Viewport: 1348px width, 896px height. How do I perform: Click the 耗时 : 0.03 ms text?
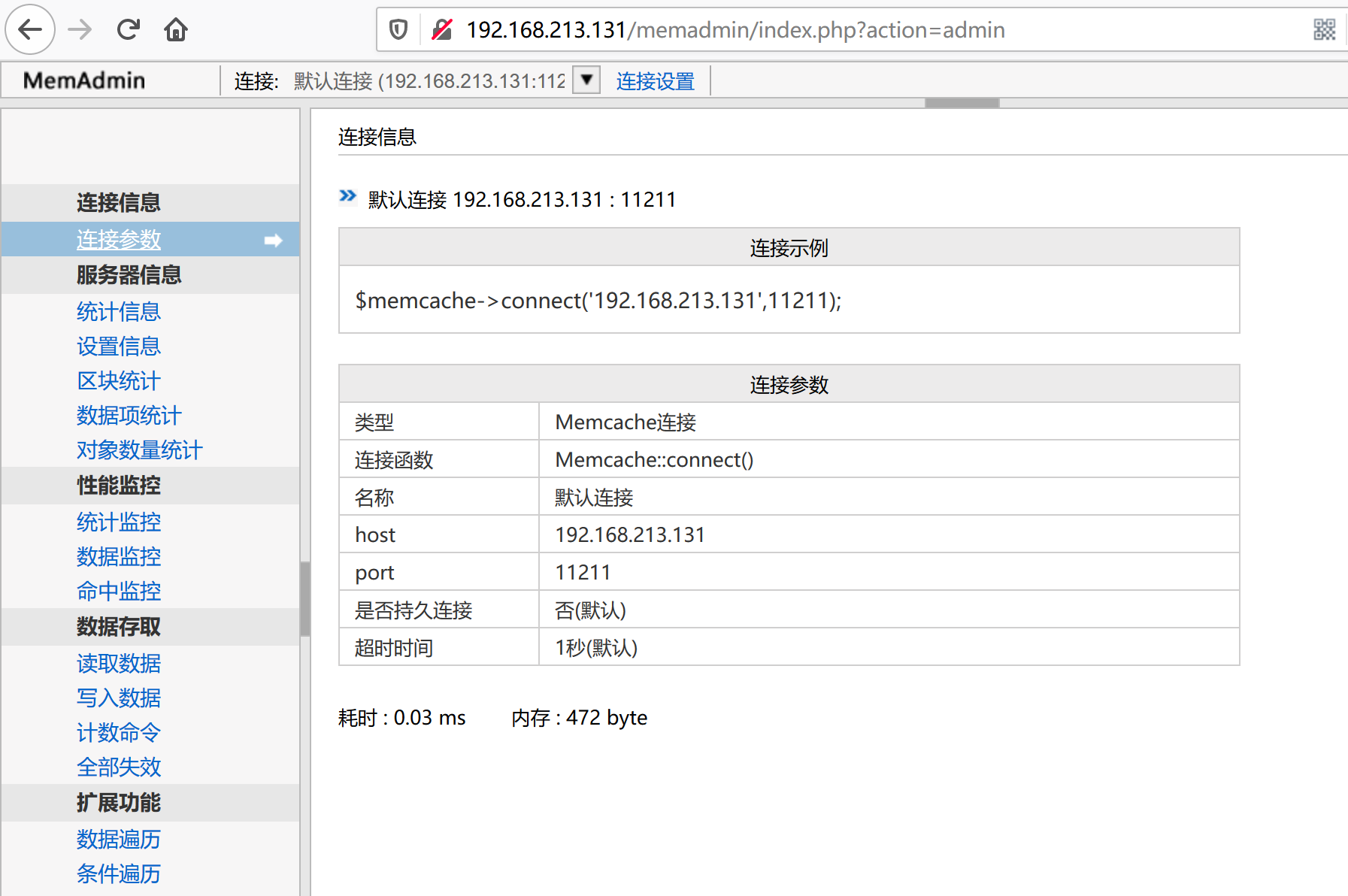402,718
